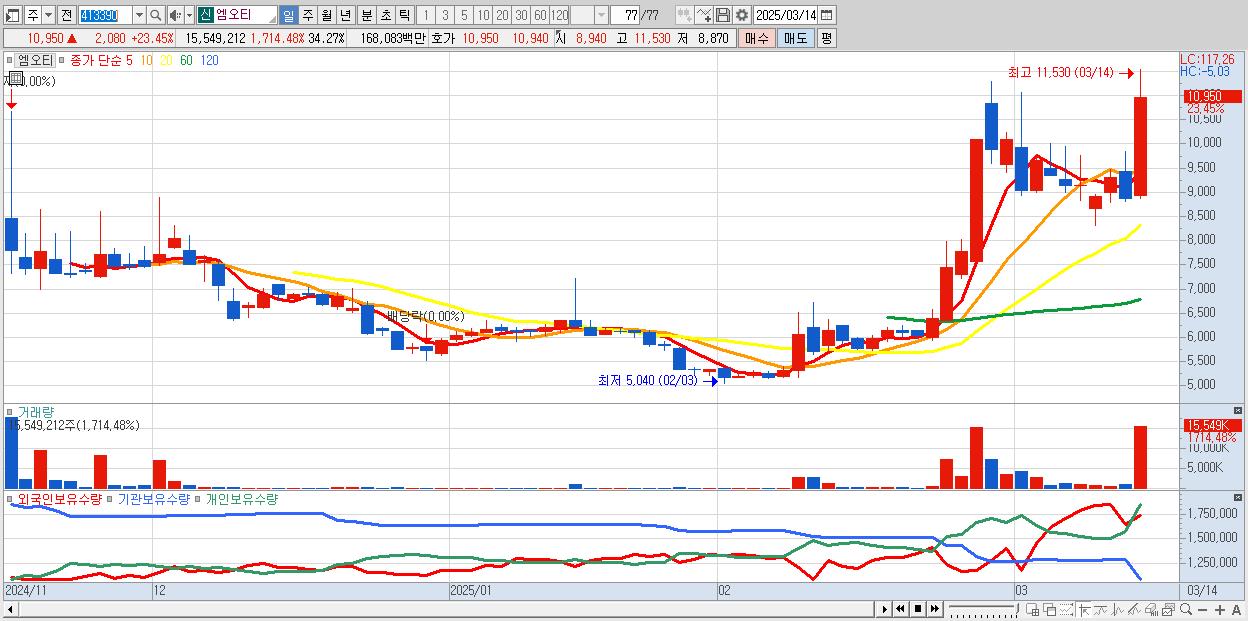This screenshot has width=1248, height=621.
Task: Click the split-window grid icon
Action: pos(1033,609)
